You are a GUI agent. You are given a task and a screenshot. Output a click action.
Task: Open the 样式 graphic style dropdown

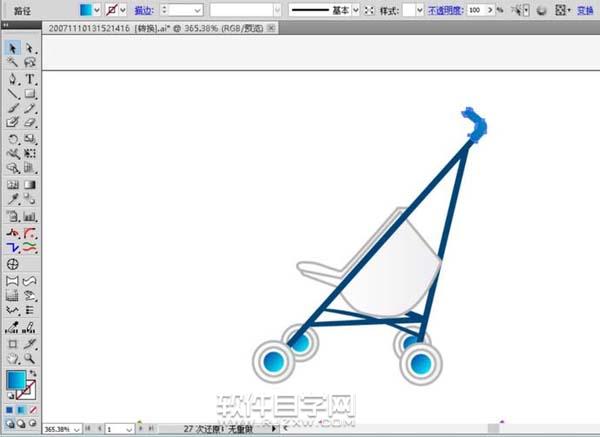[419, 10]
